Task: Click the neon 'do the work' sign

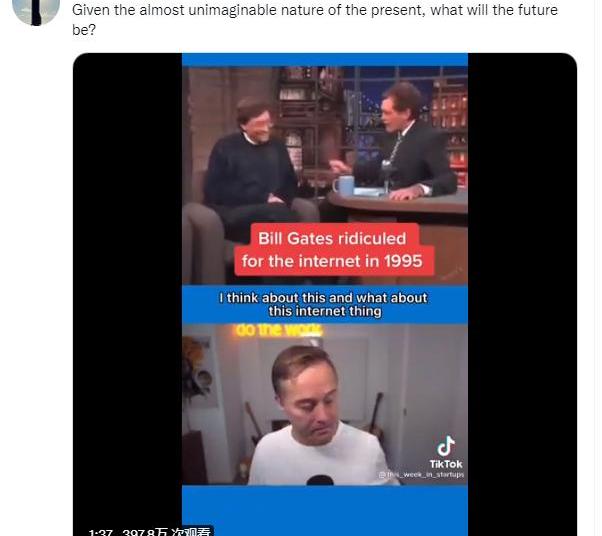Action: [x=279, y=331]
